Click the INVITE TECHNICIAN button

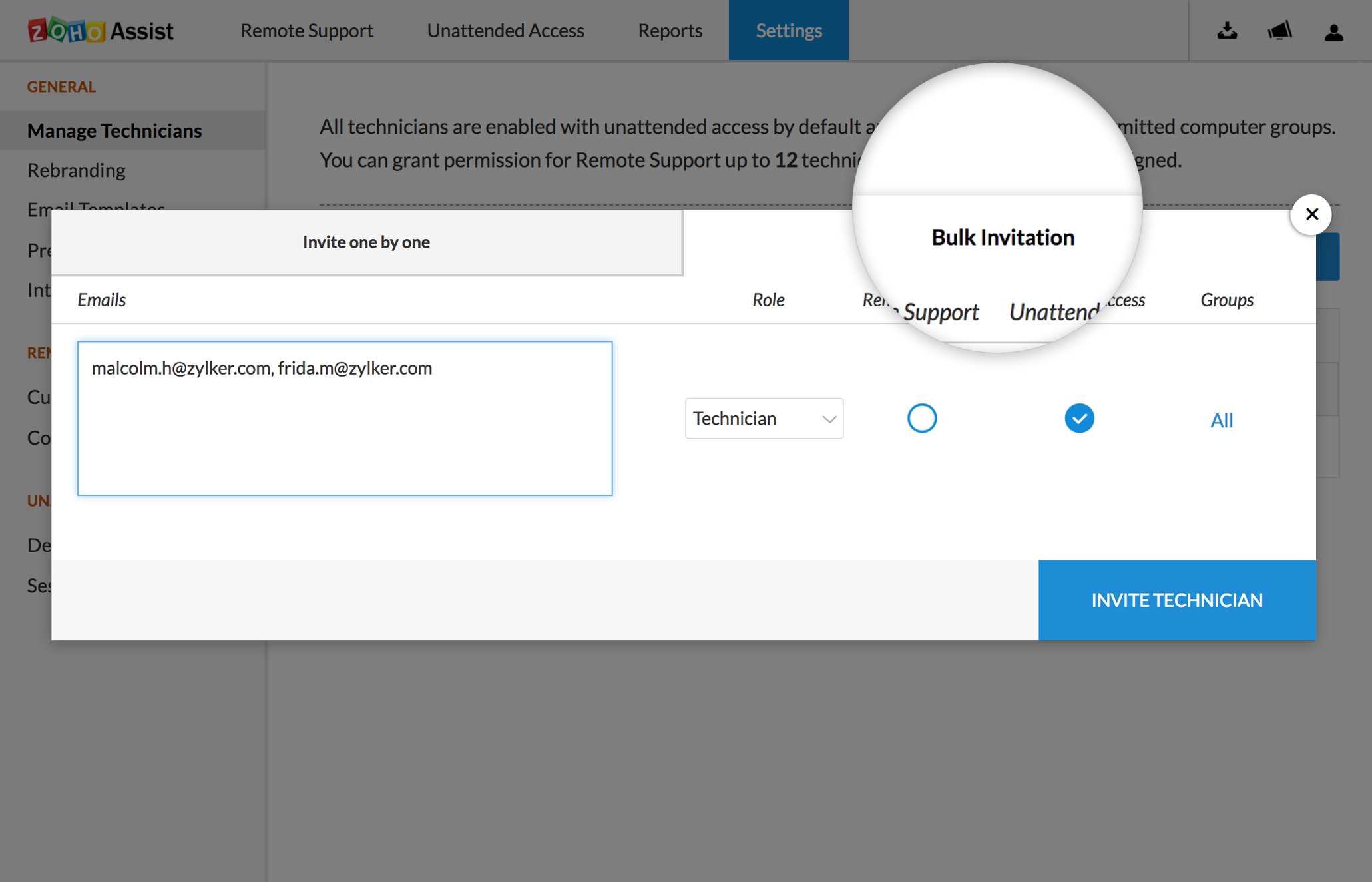[x=1176, y=600]
